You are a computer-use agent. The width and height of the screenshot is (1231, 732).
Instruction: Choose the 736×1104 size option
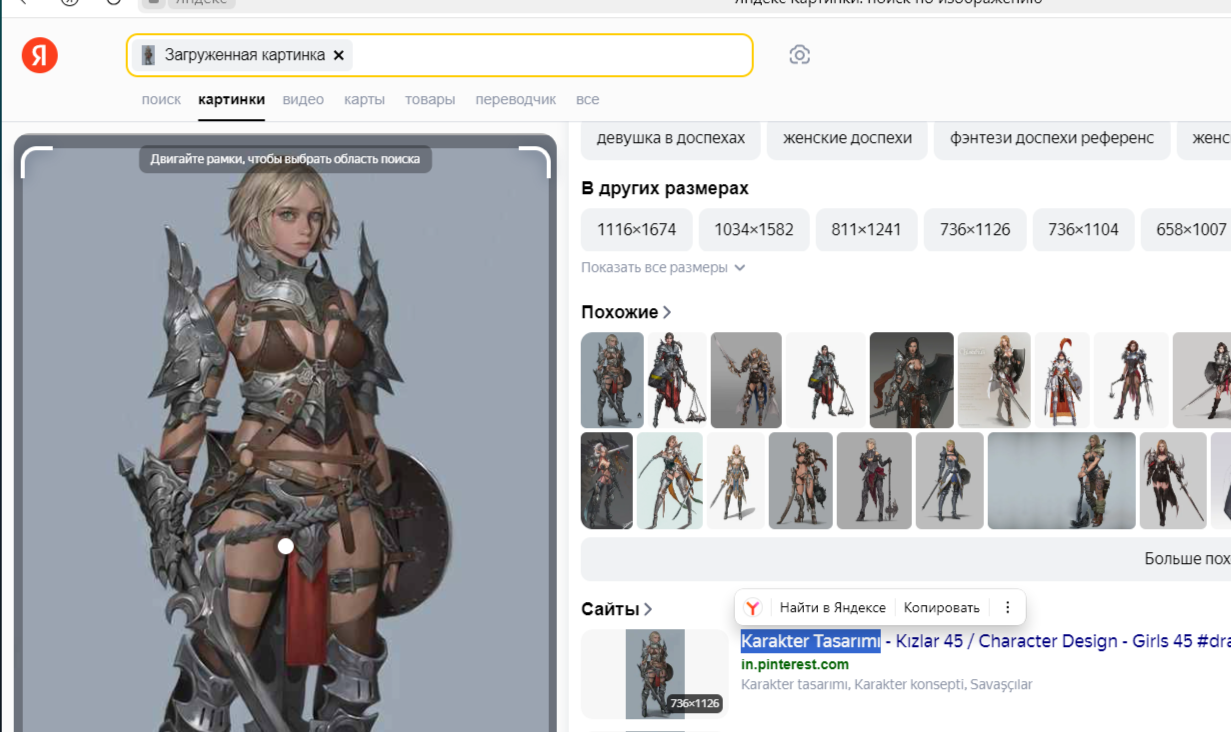[x=1083, y=229]
